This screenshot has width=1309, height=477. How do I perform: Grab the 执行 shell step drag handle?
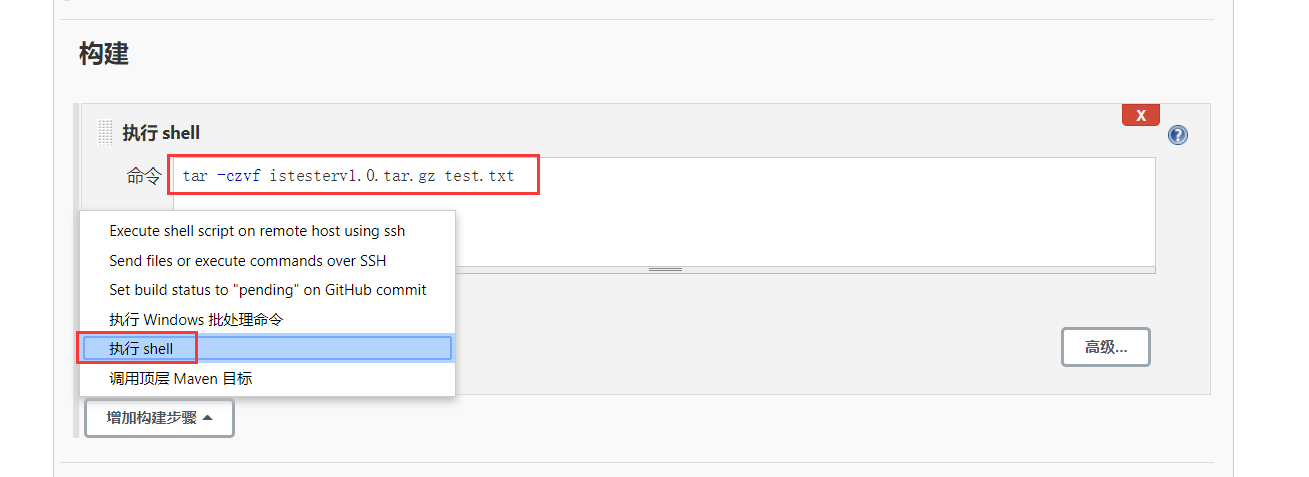(x=105, y=132)
